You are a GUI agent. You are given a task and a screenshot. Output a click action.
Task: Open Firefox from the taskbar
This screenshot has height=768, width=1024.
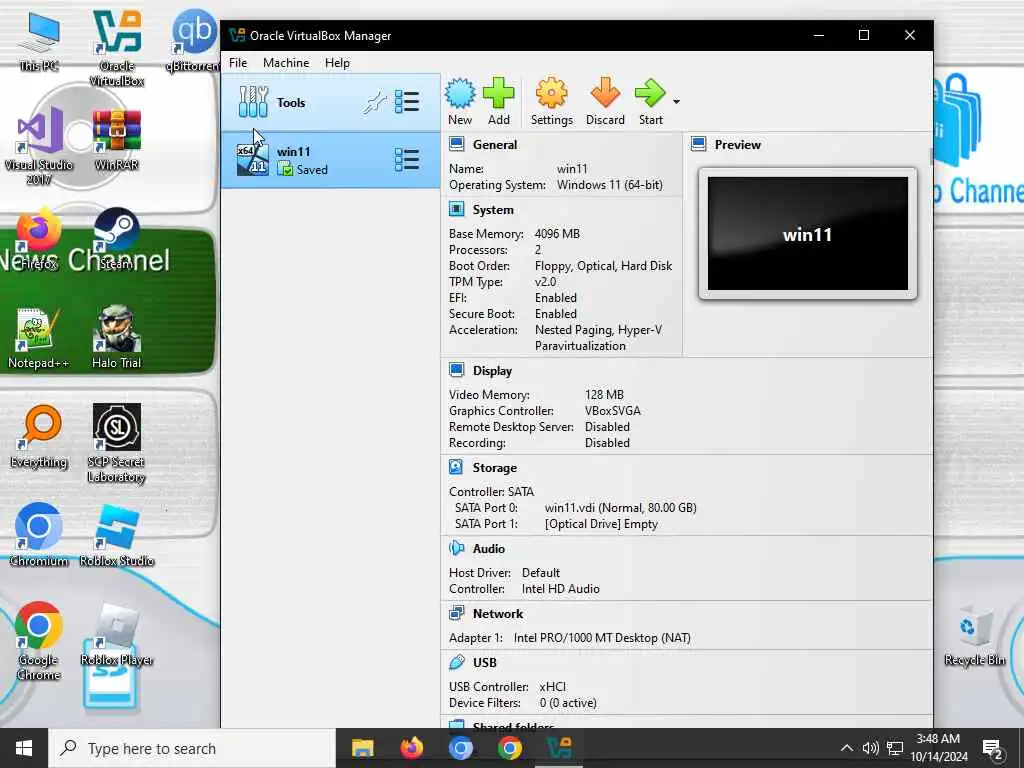coord(411,748)
